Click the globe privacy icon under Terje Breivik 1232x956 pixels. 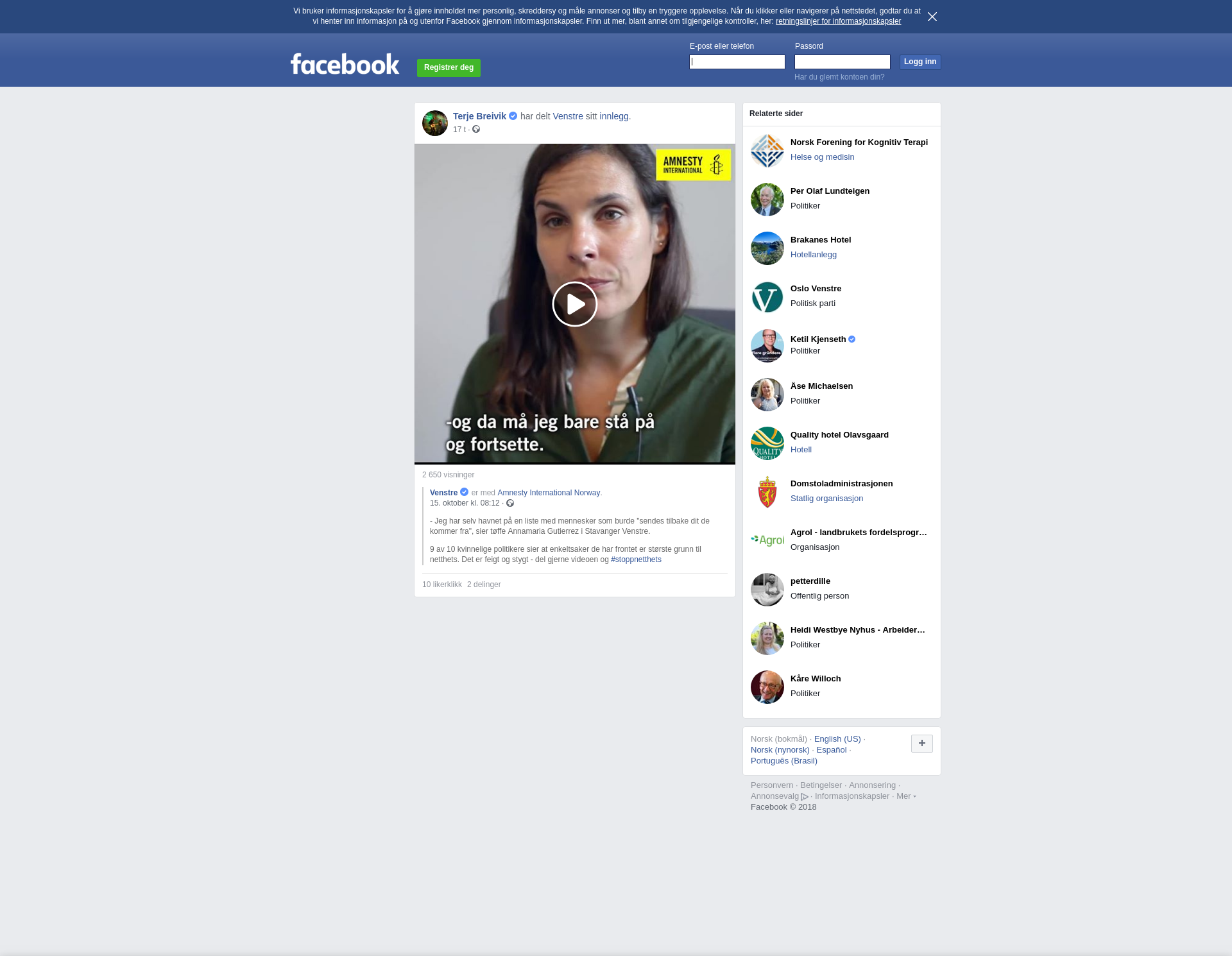point(476,130)
